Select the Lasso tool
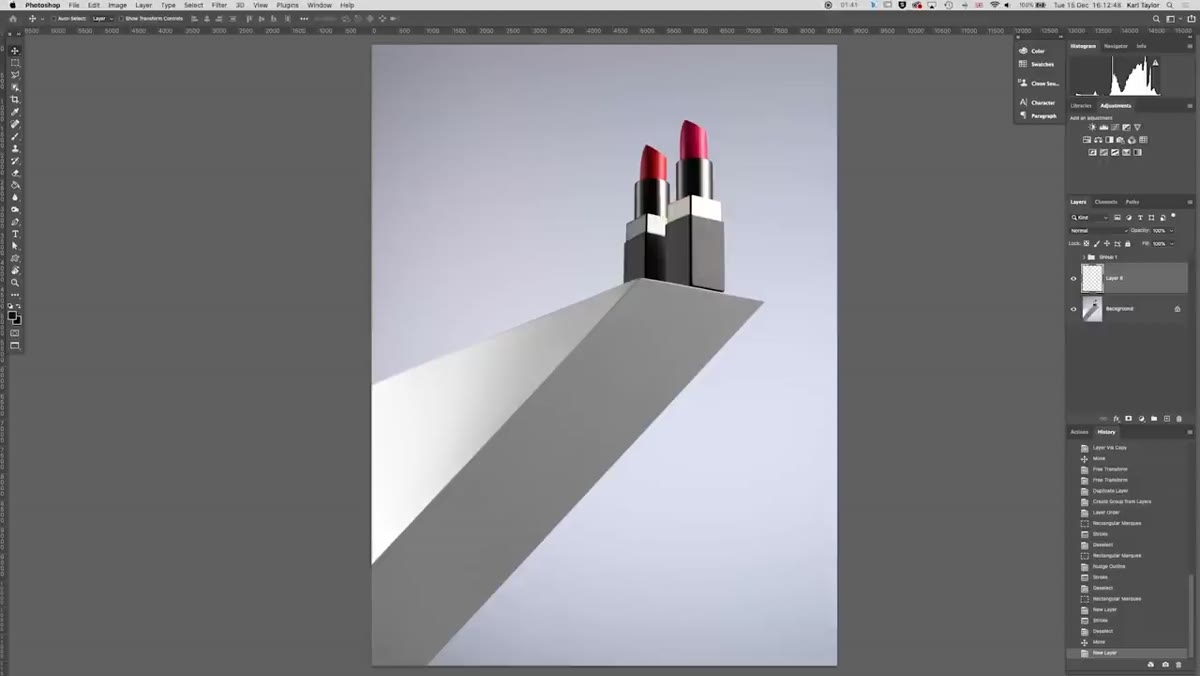This screenshot has width=1200, height=676. click(15, 75)
